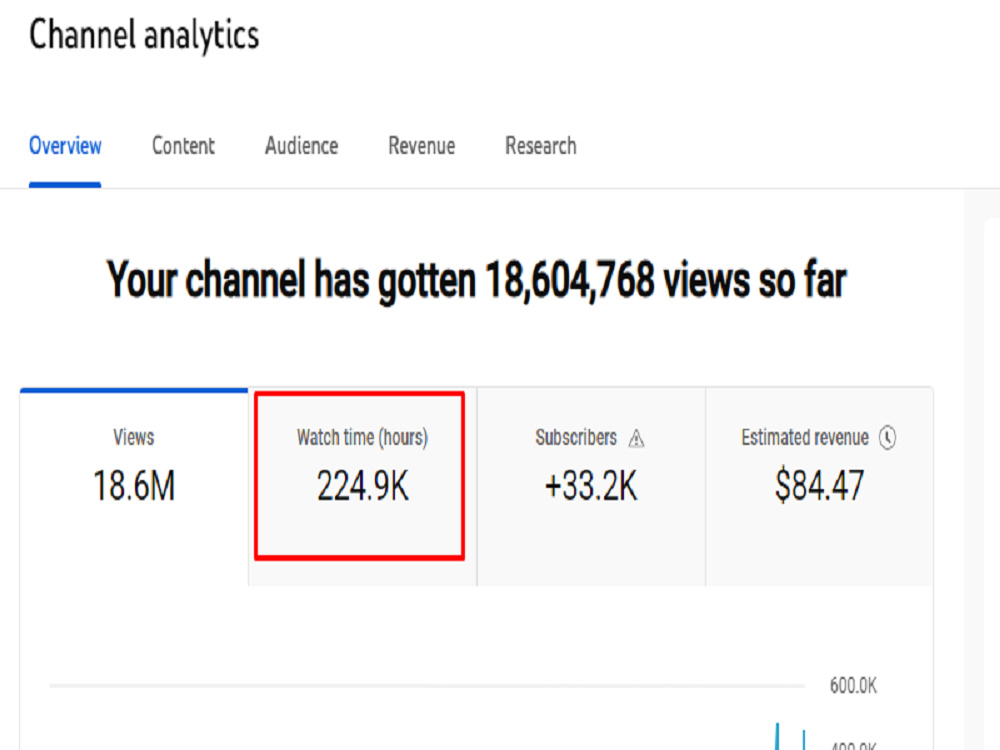1000x750 pixels.
Task: Click the clock icon beside Estimated revenue
Action: (x=888, y=438)
